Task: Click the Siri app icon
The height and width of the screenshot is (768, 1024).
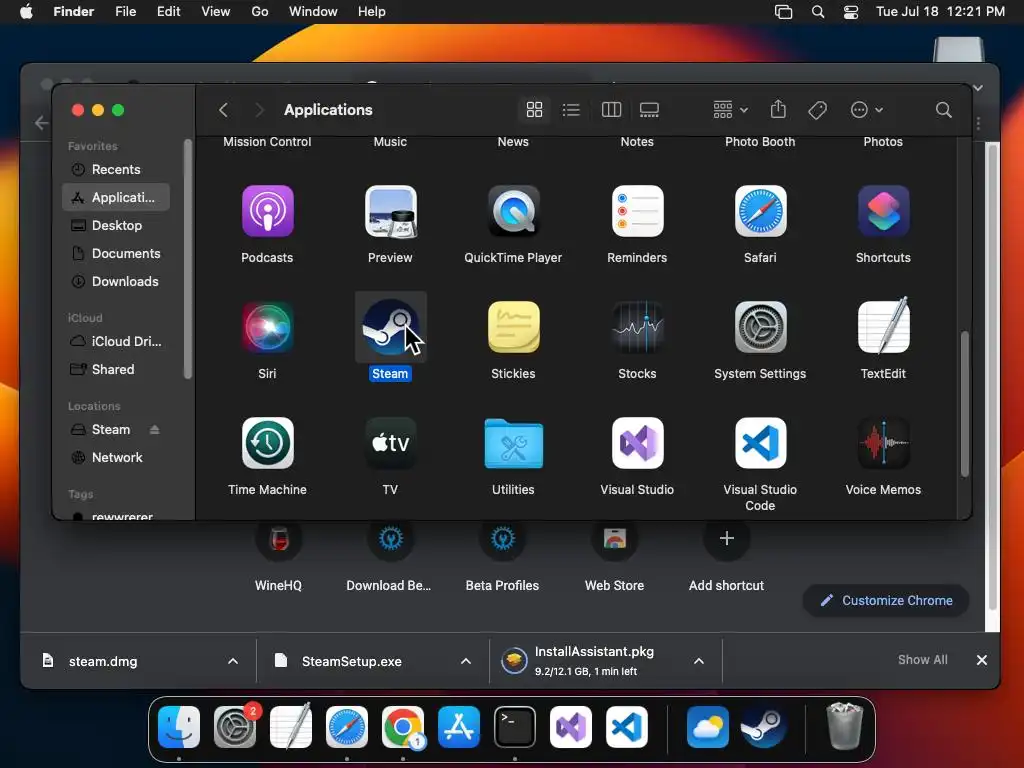Action: [267, 327]
